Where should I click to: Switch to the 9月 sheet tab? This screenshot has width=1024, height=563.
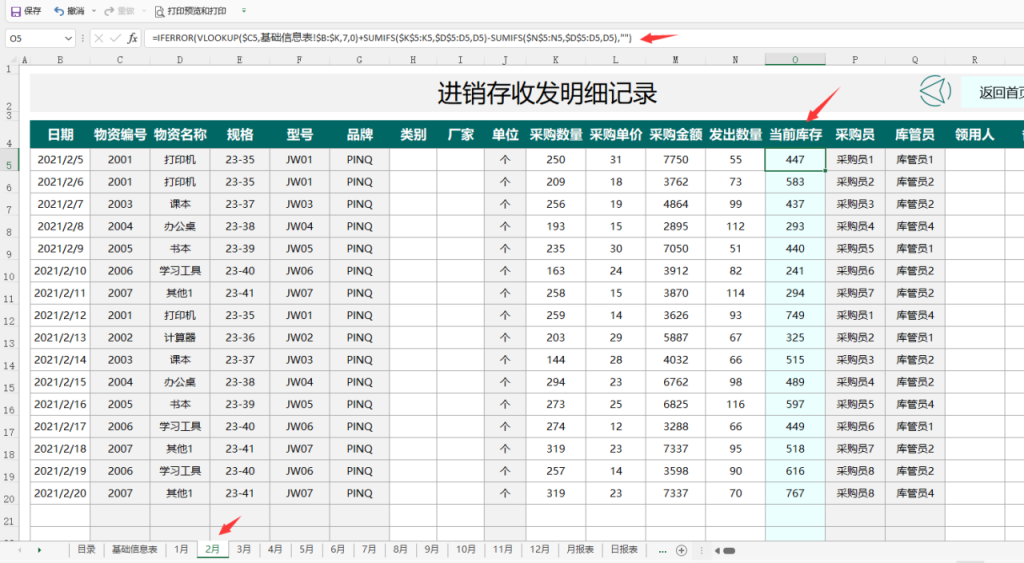click(432, 549)
